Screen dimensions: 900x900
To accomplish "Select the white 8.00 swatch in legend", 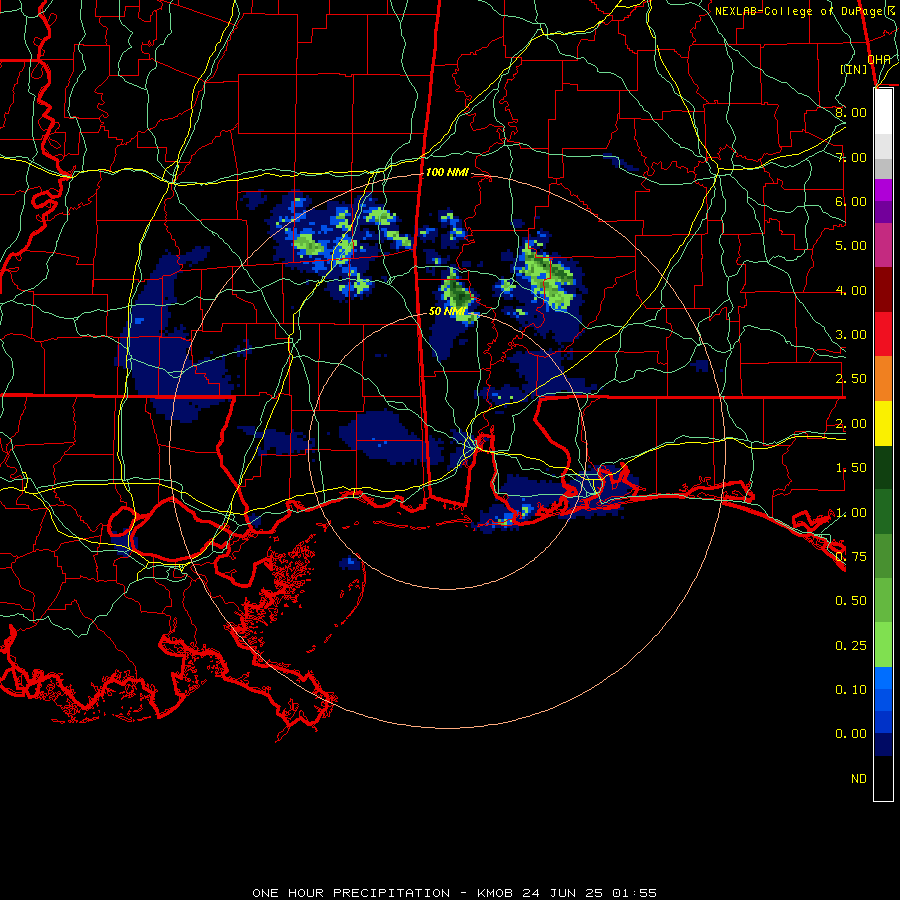I will point(883,112).
